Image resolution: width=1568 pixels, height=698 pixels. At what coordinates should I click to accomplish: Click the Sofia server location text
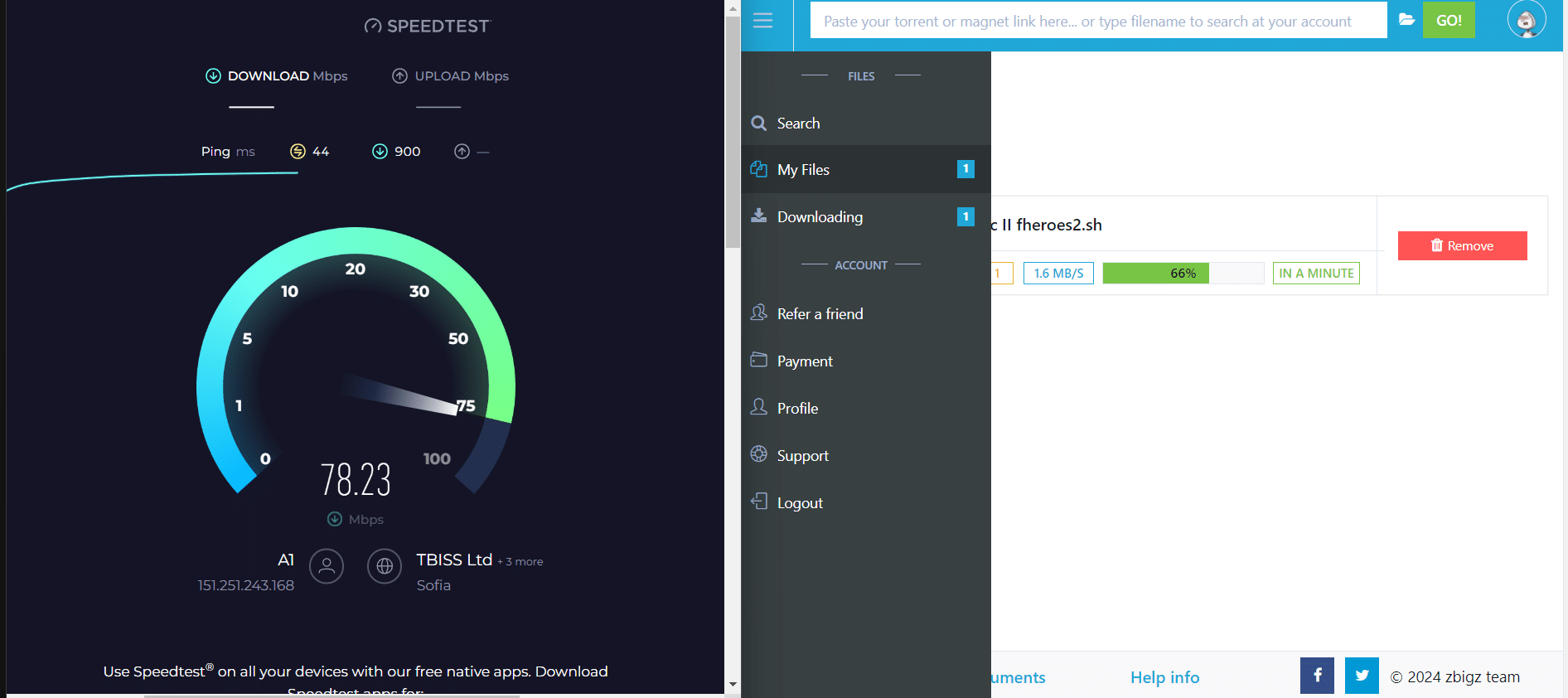pyautogui.click(x=433, y=585)
